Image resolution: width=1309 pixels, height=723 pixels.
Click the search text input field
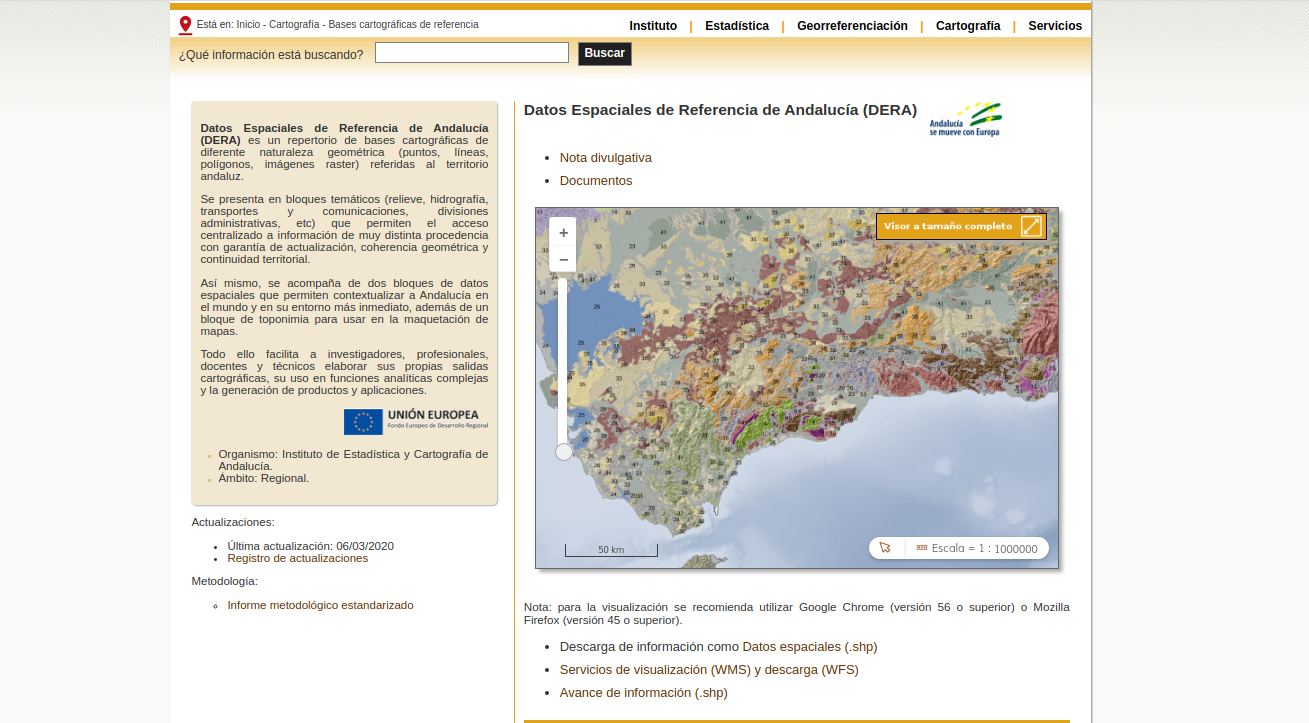pos(472,53)
